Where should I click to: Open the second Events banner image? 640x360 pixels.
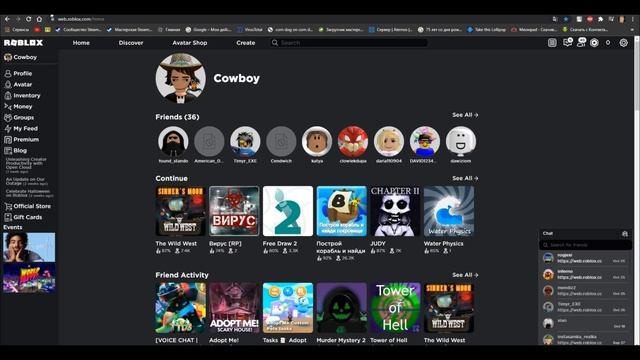coord(29,278)
